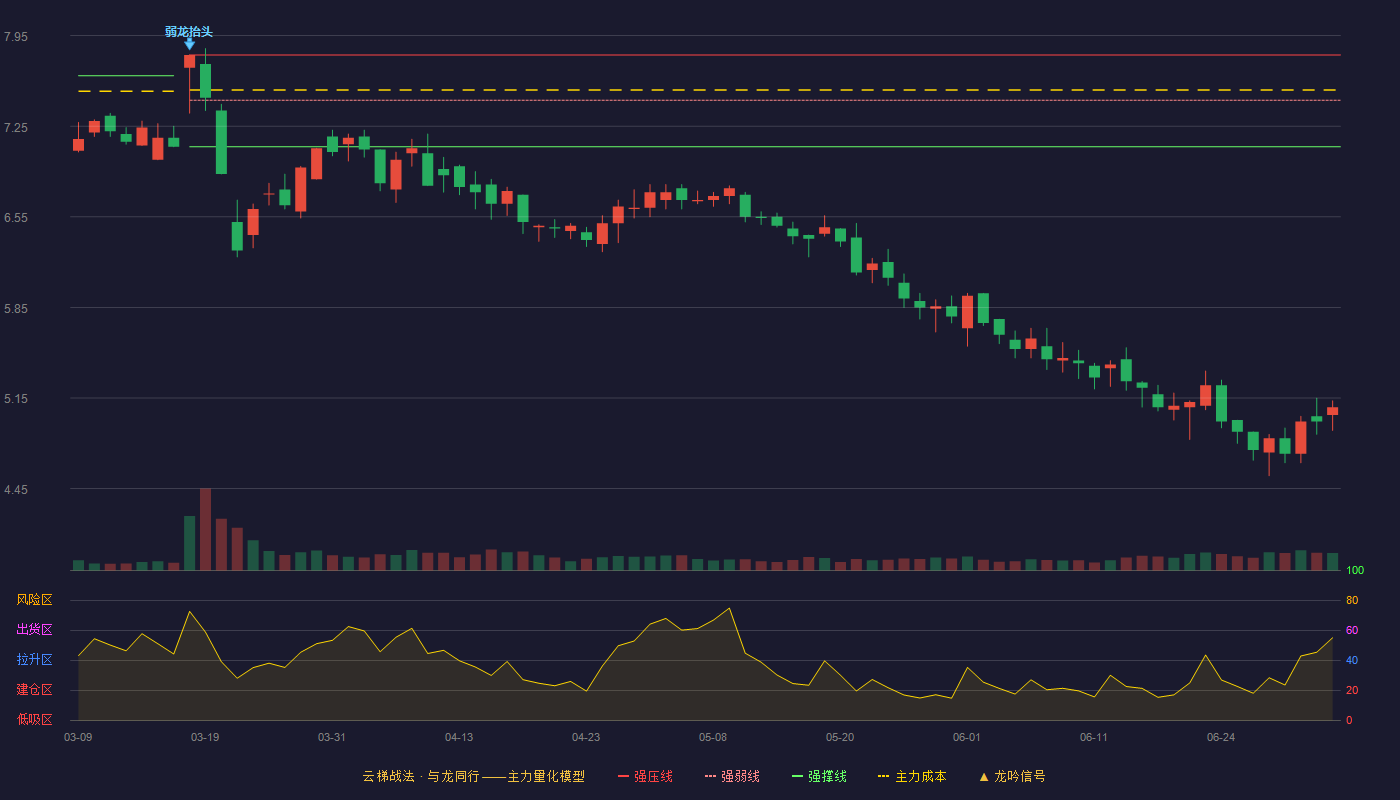Image resolution: width=1400 pixels, height=800 pixels.
Task: Select the 拉升区 zone label
Action: pyautogui.click(x=34, y=660)
